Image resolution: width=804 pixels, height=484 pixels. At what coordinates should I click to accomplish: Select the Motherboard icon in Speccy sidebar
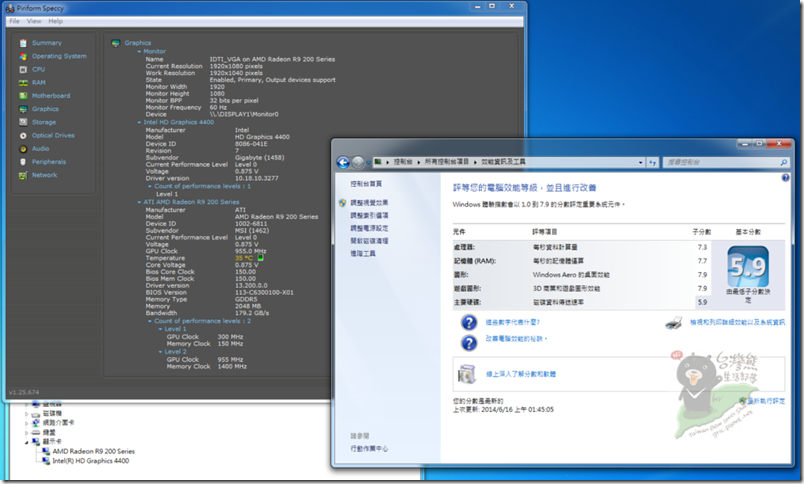[23, 96]
